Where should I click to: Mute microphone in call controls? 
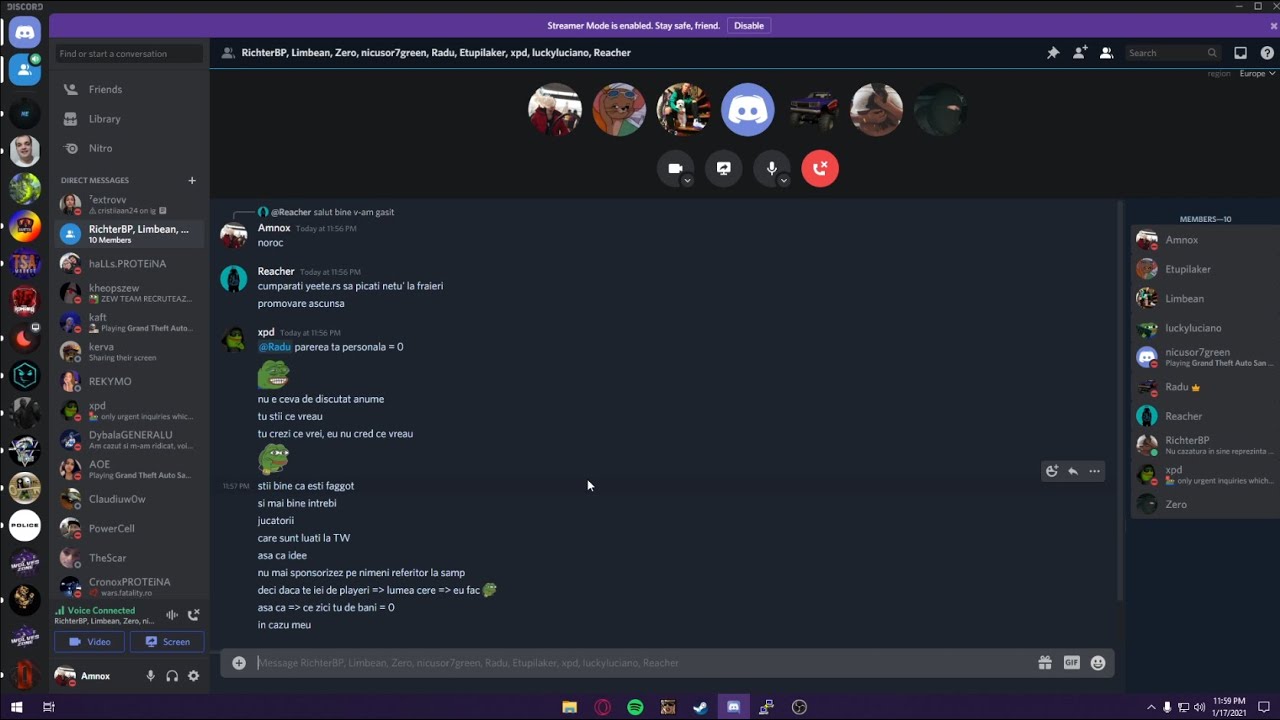click(x=771, y=168)
